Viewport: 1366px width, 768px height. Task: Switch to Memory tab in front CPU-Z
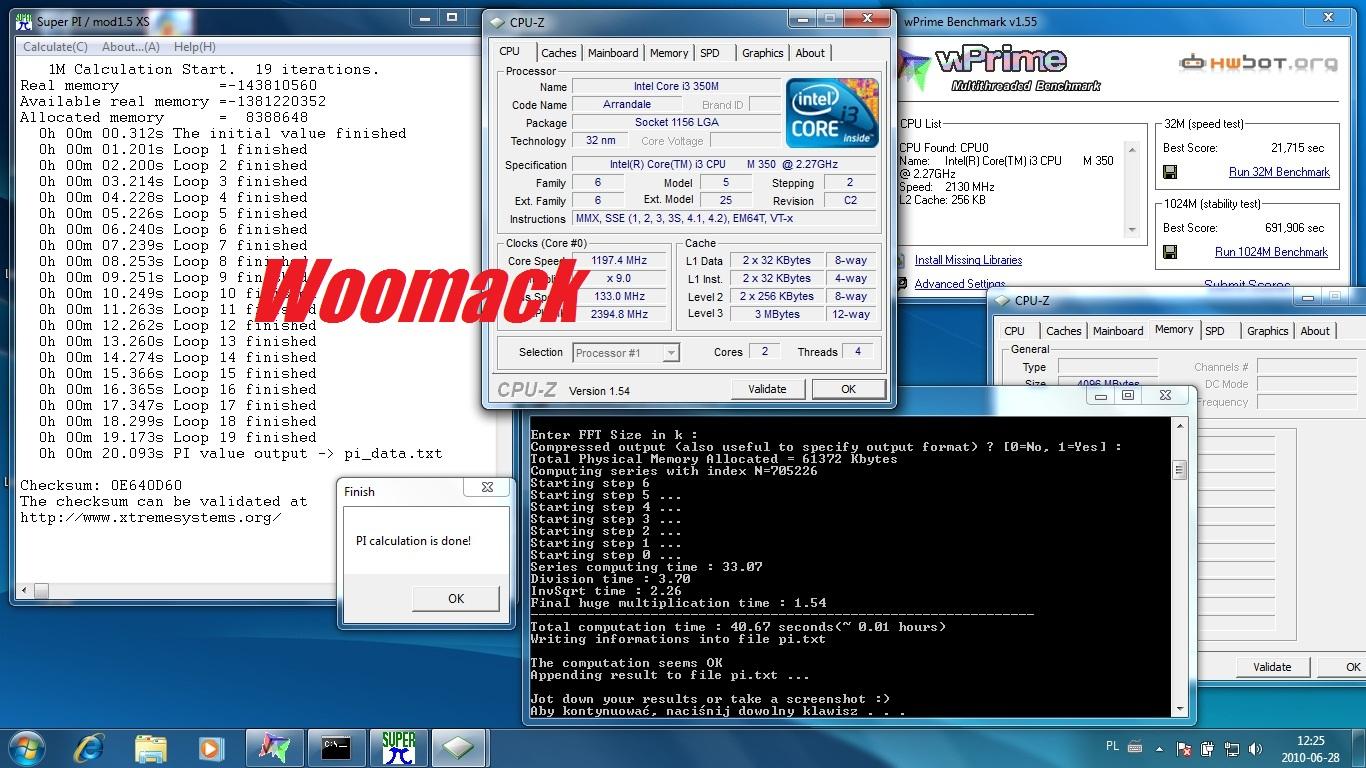pyautogui.click(x=669, y=53)
